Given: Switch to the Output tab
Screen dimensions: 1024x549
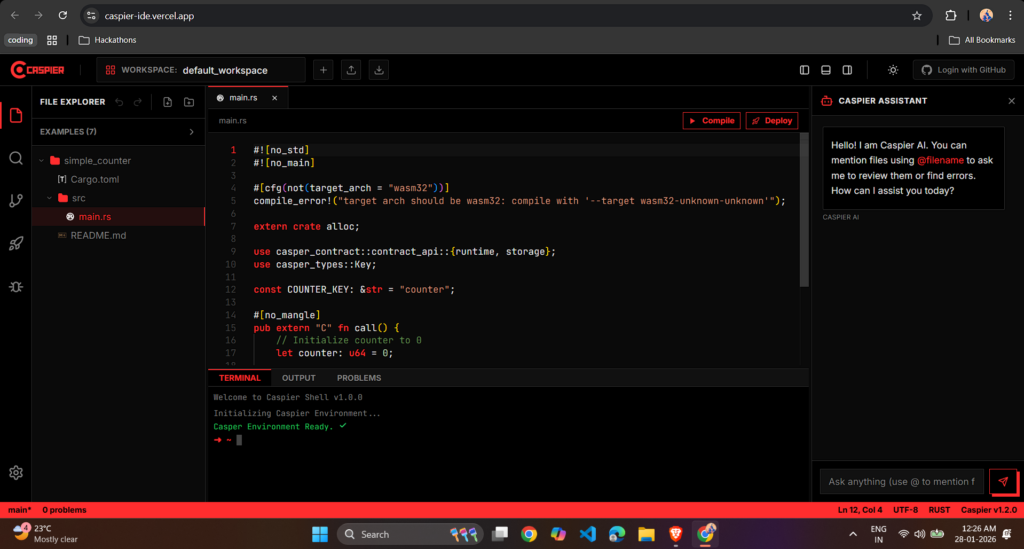Looking at the screenshot, I should click(298, 378).
